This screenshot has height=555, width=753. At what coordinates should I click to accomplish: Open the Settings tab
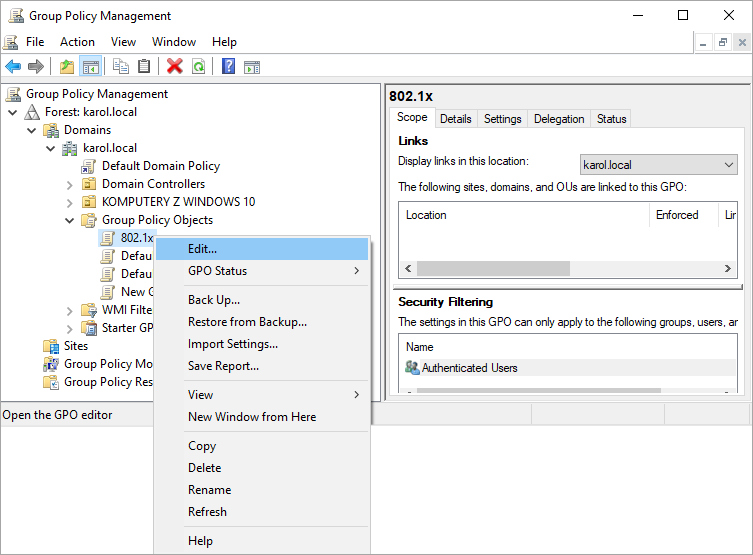tap(502, 119)
